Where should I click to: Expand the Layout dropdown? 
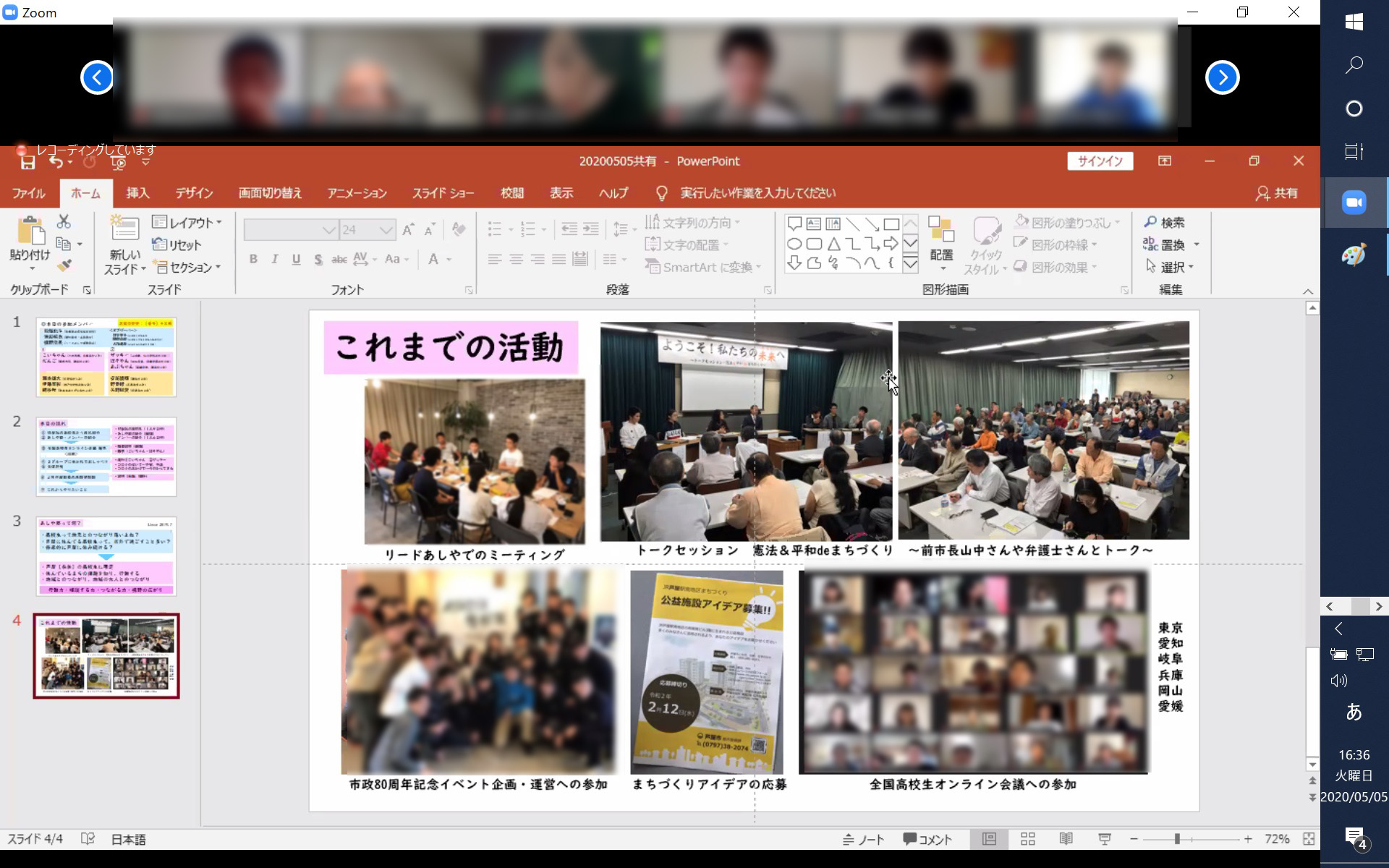coord(187,222)
